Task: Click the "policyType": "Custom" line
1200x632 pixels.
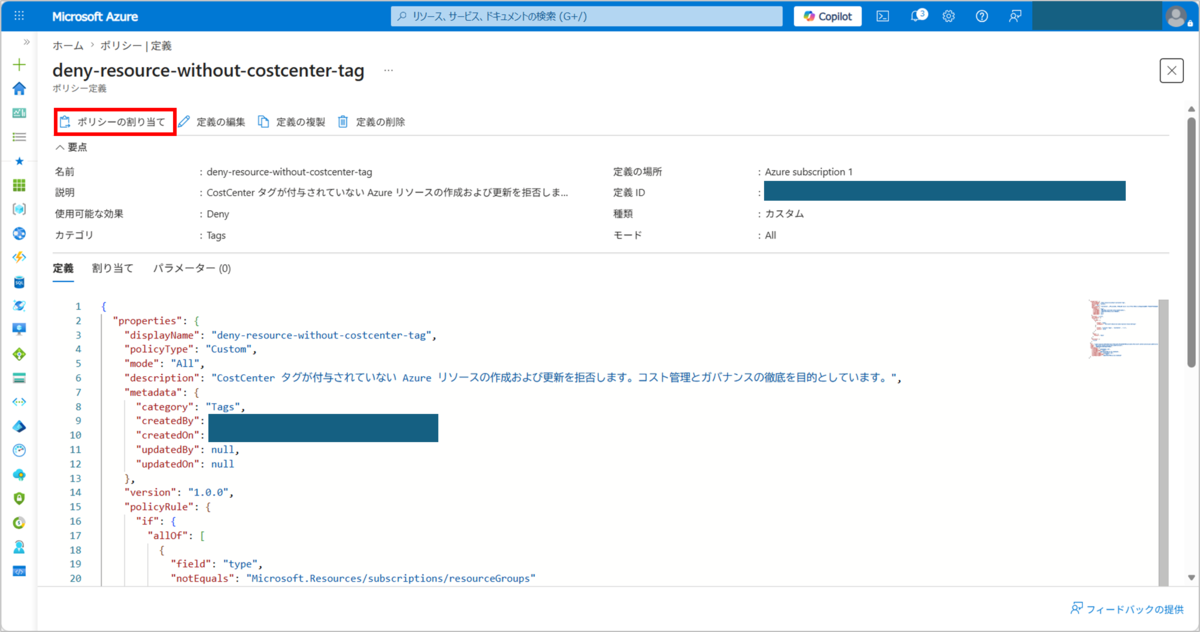Action: (191, 350)
